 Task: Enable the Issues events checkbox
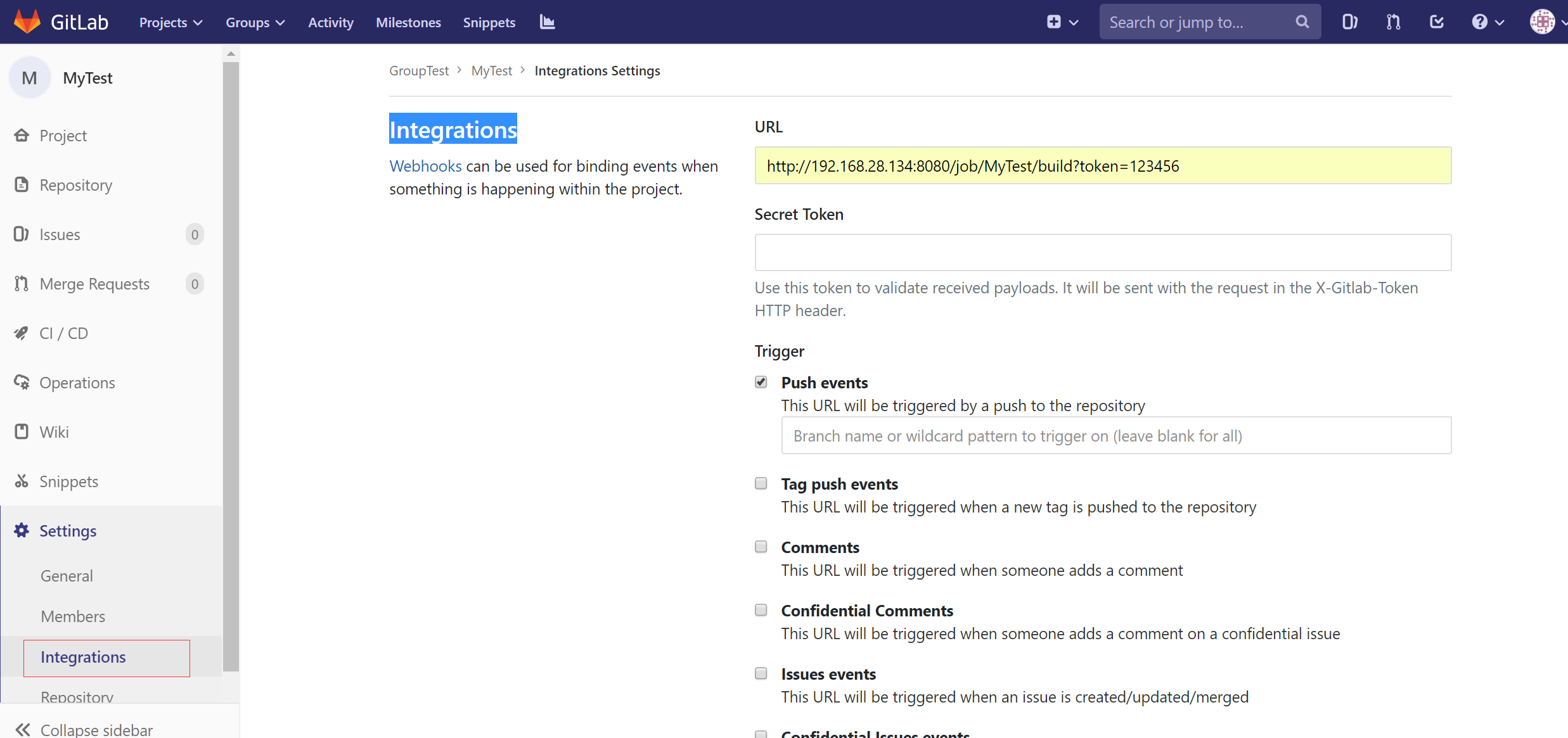[x=761, y=673]
